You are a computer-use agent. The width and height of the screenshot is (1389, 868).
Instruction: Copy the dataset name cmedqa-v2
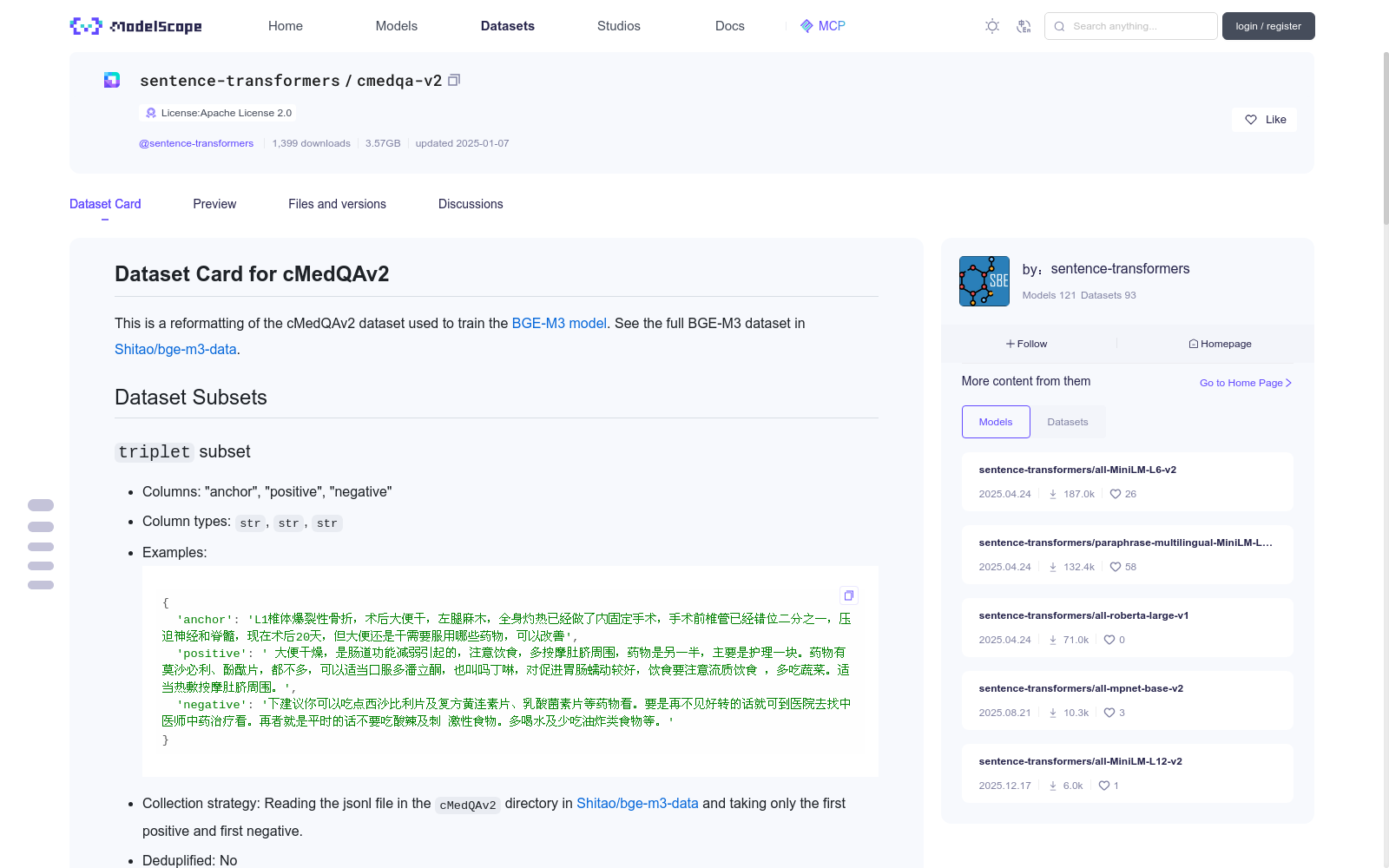coord(454,80)
